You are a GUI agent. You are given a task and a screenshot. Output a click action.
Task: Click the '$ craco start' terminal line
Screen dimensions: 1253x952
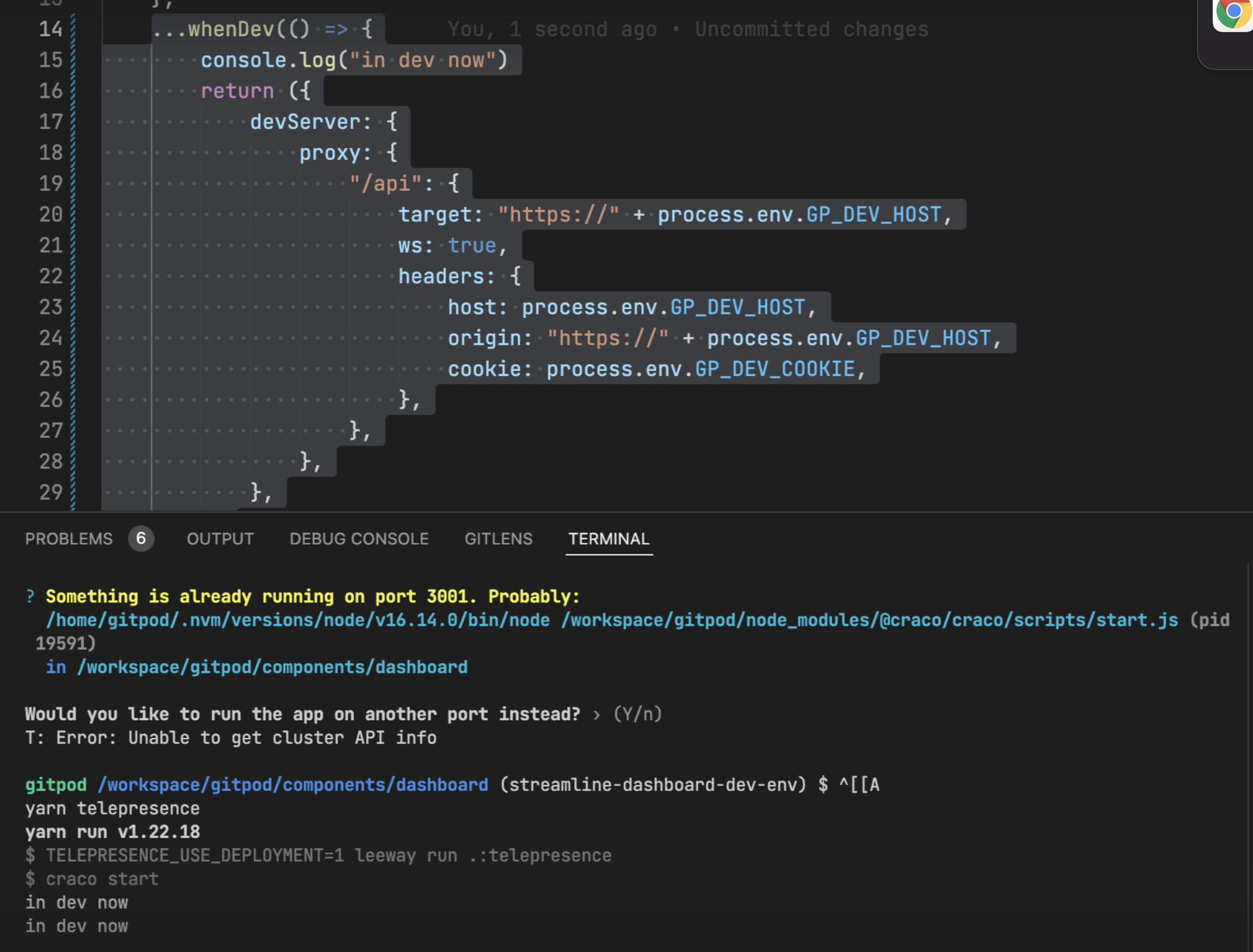point(92,879)
